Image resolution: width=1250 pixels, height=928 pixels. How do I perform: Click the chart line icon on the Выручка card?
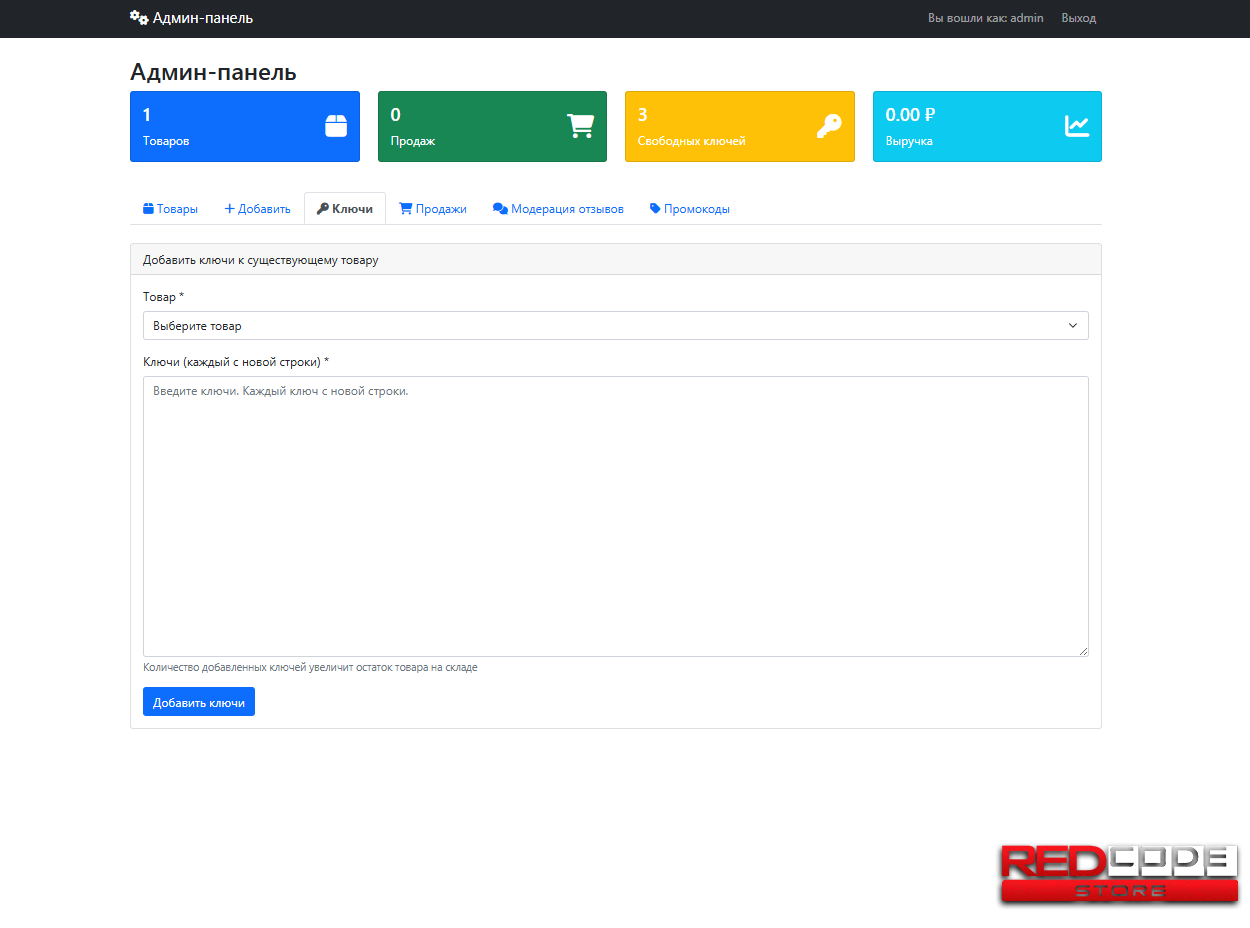tap(1077, 126)
